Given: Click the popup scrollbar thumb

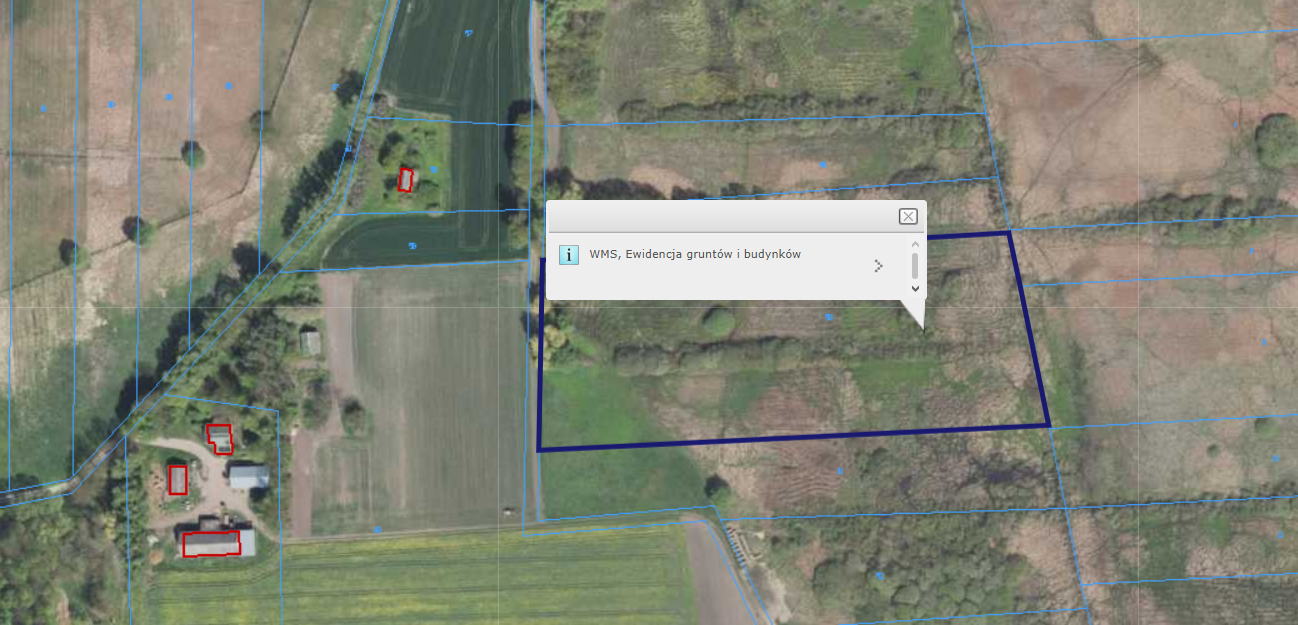Looking at the screenshot, I should tap(914, 265).
